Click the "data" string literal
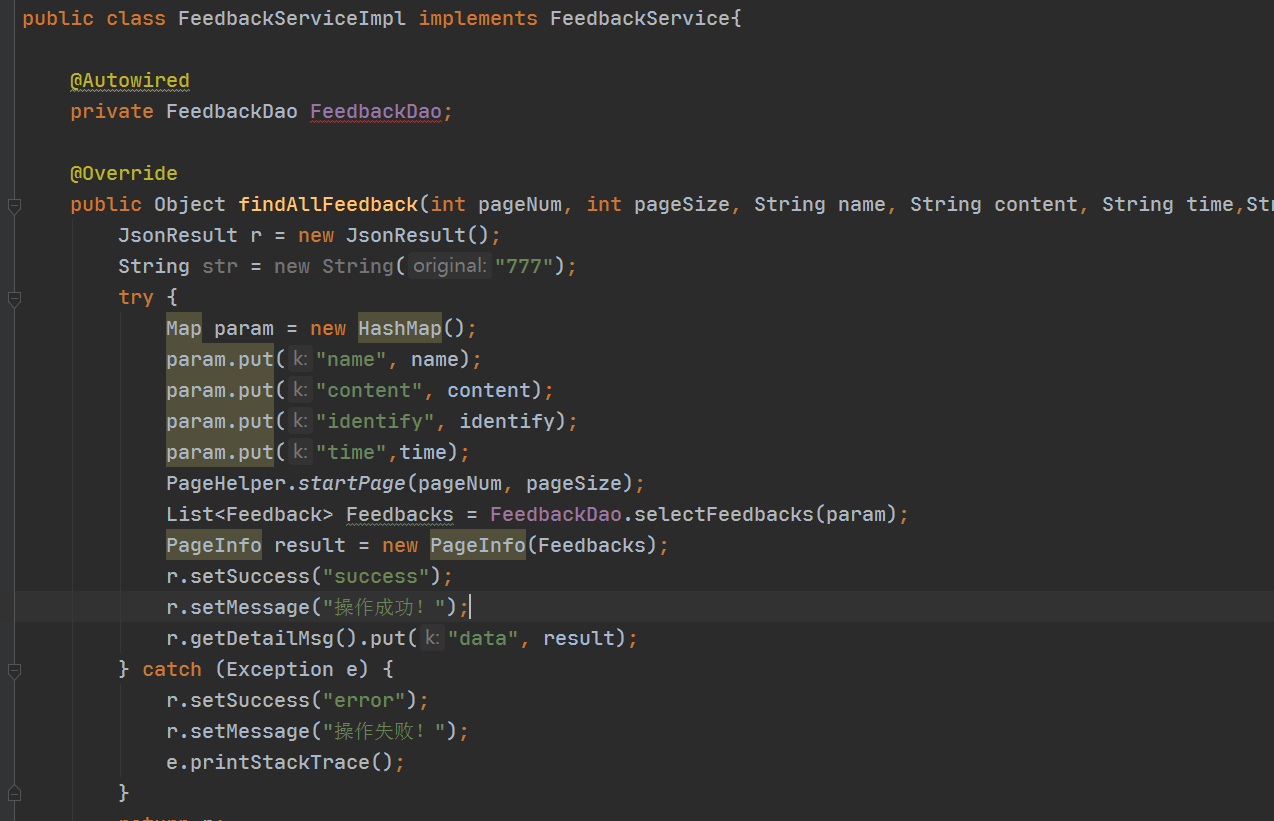Screen dimensions: 1274x821 point(484,638)
